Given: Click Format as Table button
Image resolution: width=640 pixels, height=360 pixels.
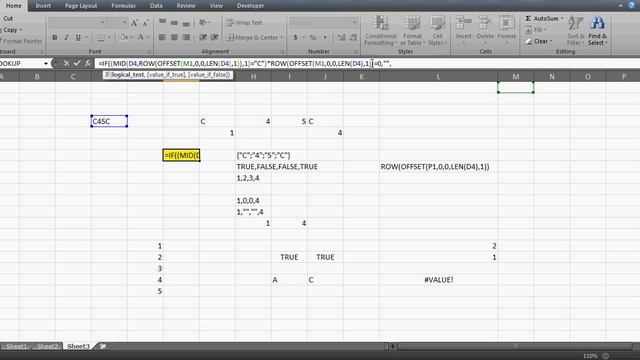Looking at the screenshot, I should pyautogui.click(x=412, y=31).
